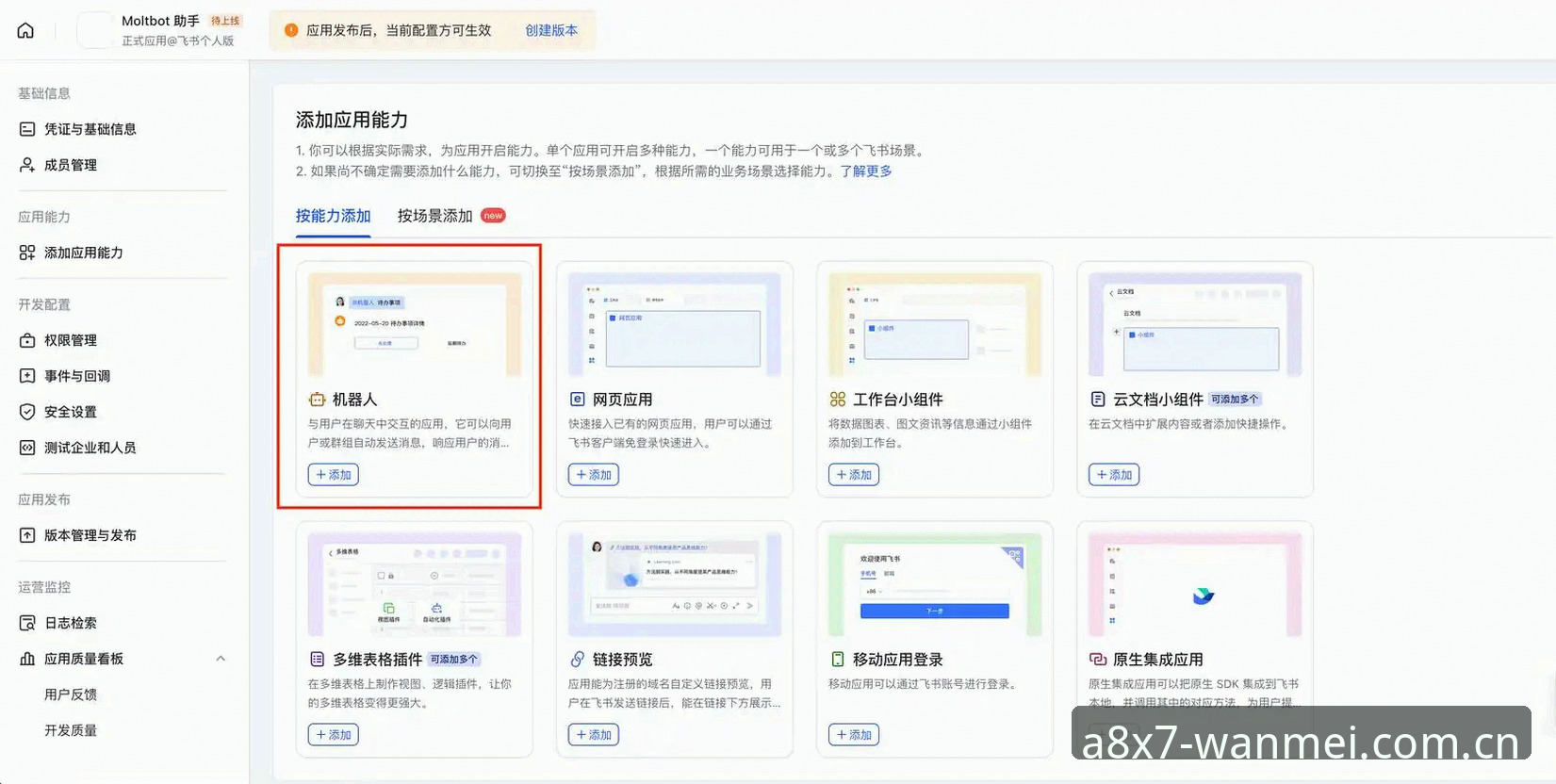Screen dimensions: 1556x784
Task: Click 成员管理 person icon
Action: [27, 165]
